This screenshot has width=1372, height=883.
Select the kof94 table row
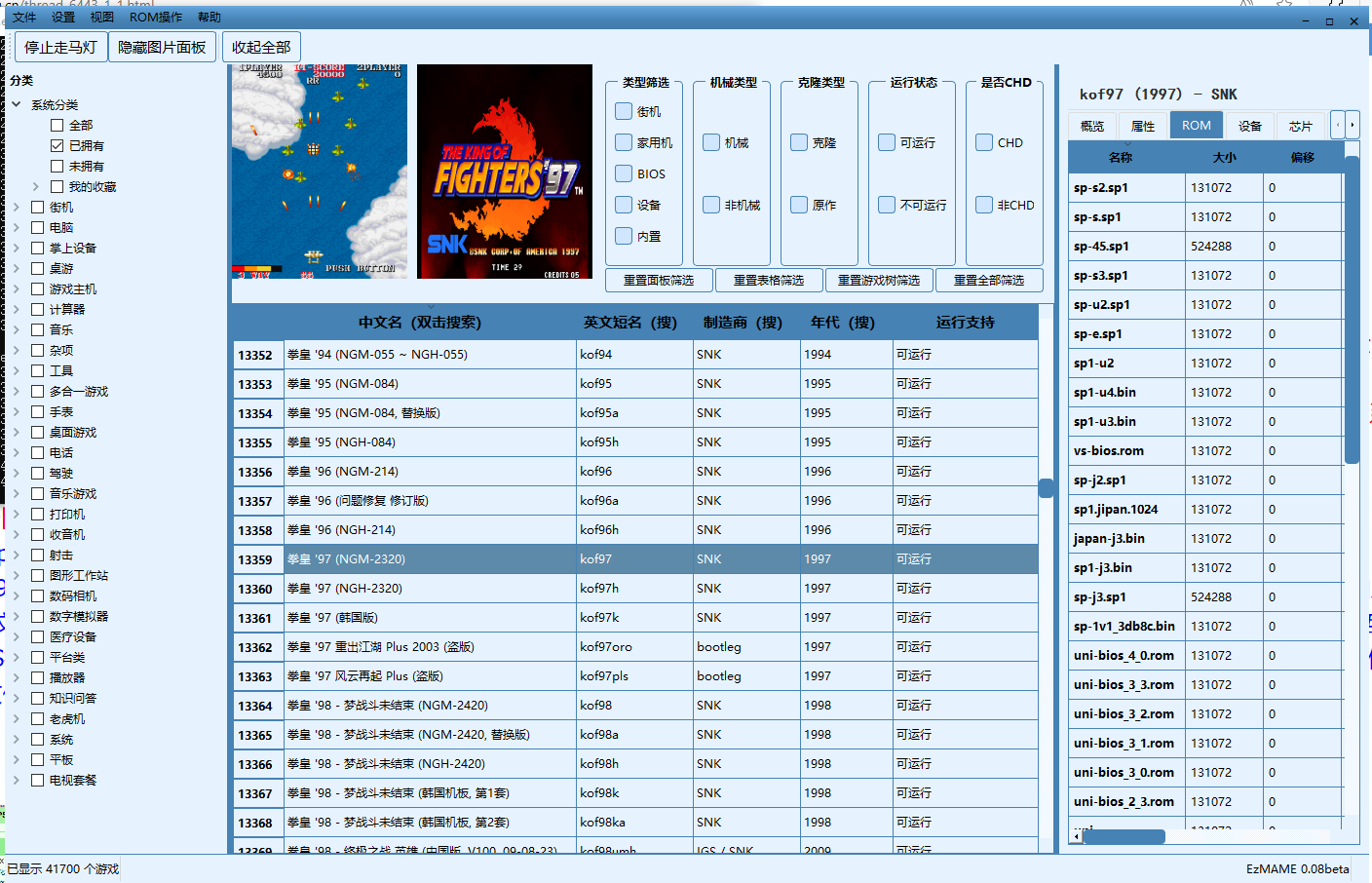click(635, 355)
